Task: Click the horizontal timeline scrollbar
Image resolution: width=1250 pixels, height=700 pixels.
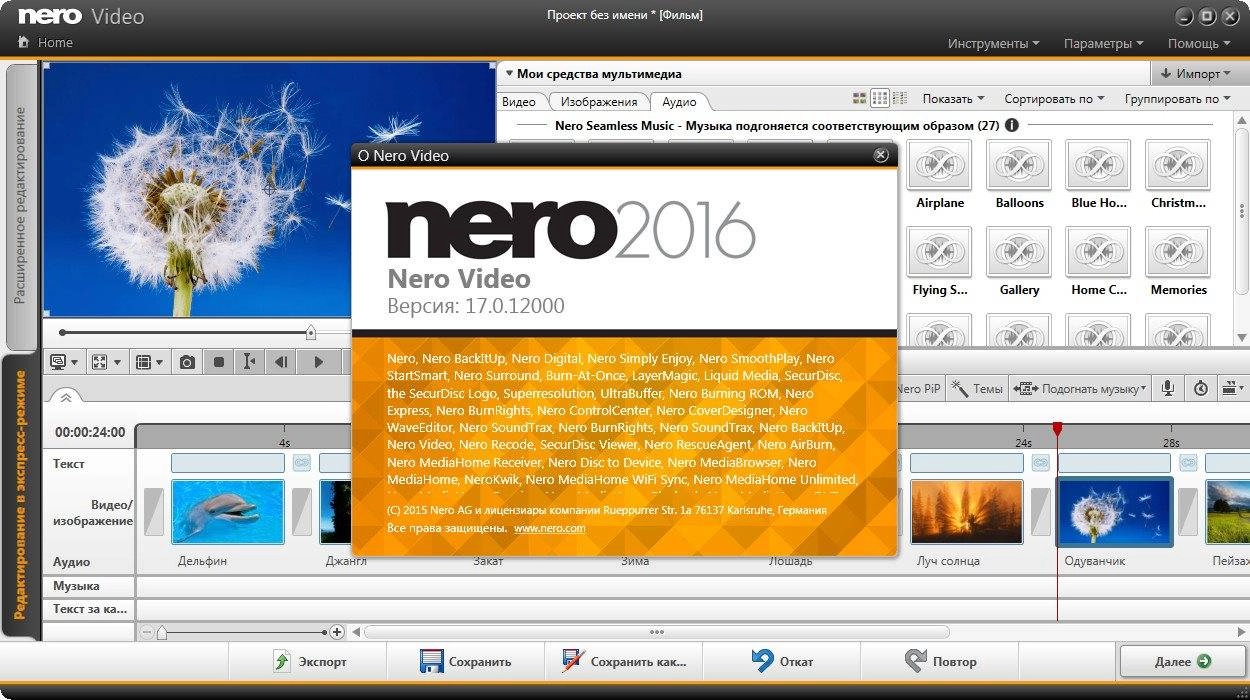Action: 656,632
